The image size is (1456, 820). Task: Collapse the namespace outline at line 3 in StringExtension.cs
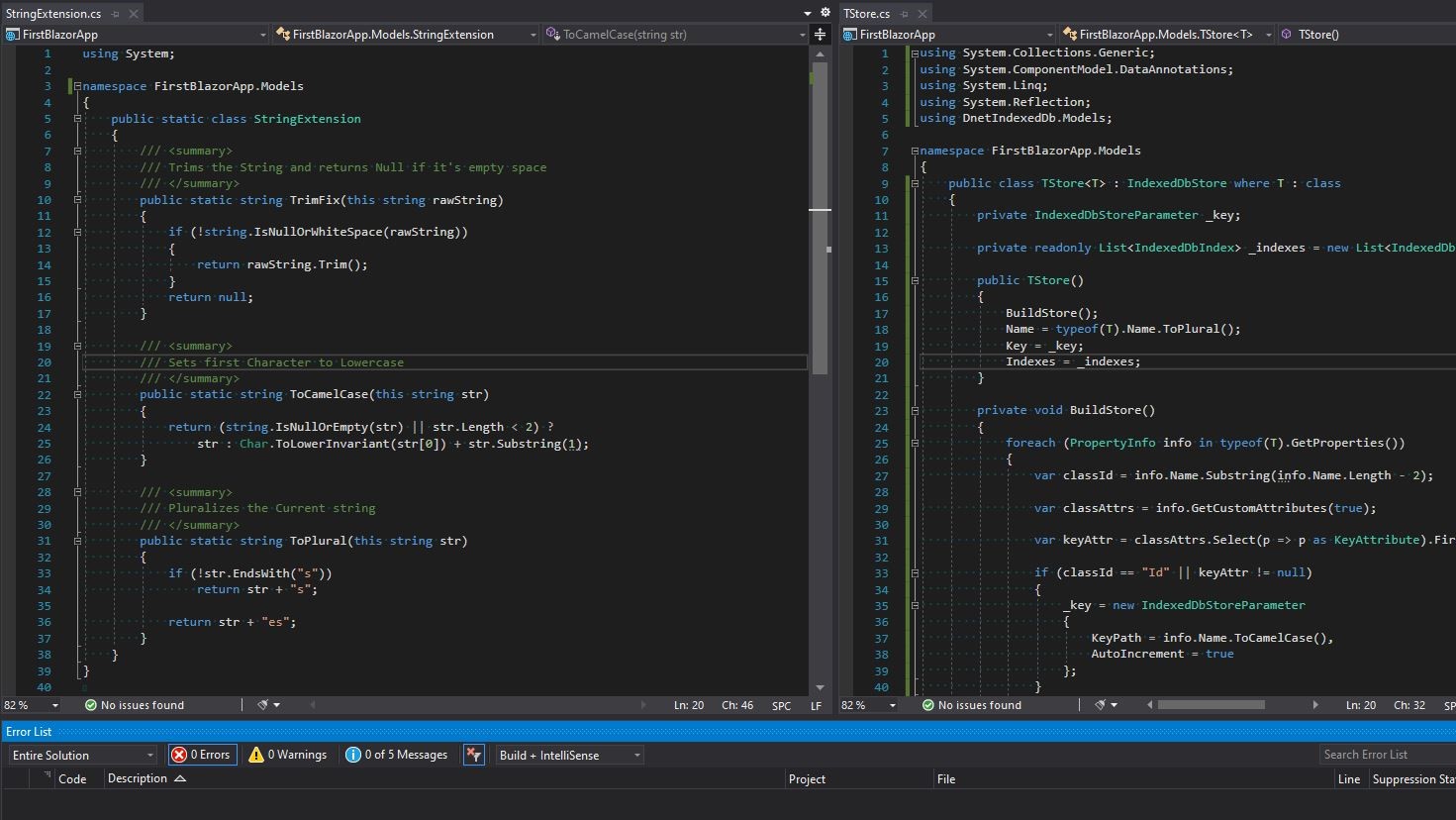(x=77, y=86)
